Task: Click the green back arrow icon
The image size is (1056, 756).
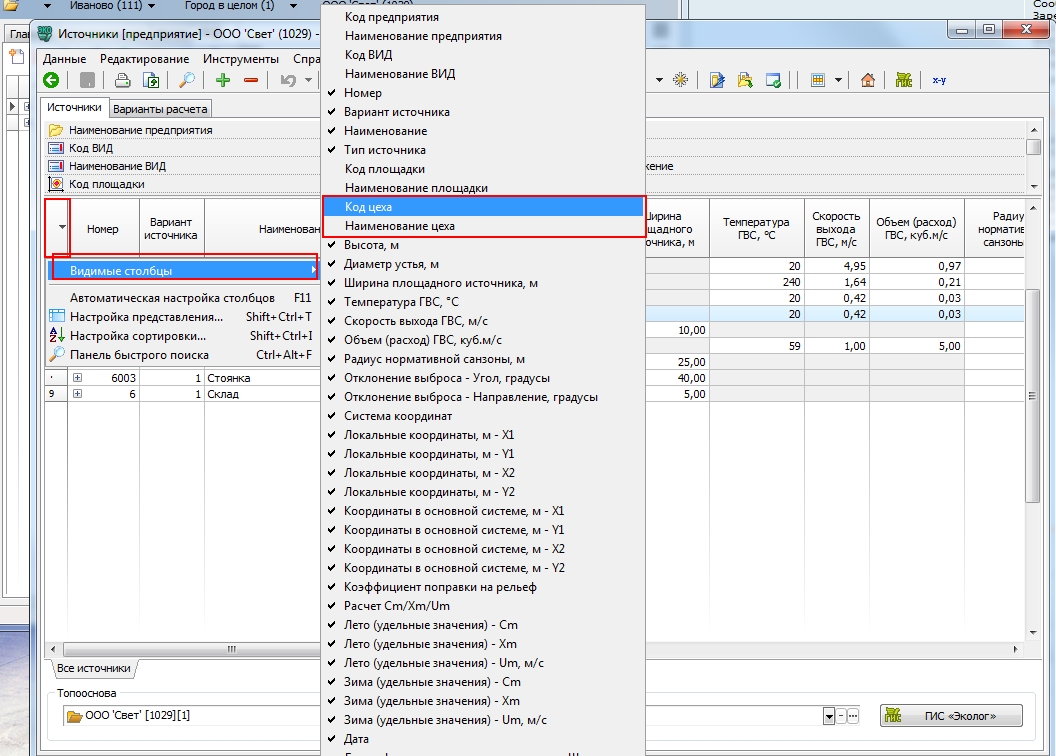Action: click(50, 80)
